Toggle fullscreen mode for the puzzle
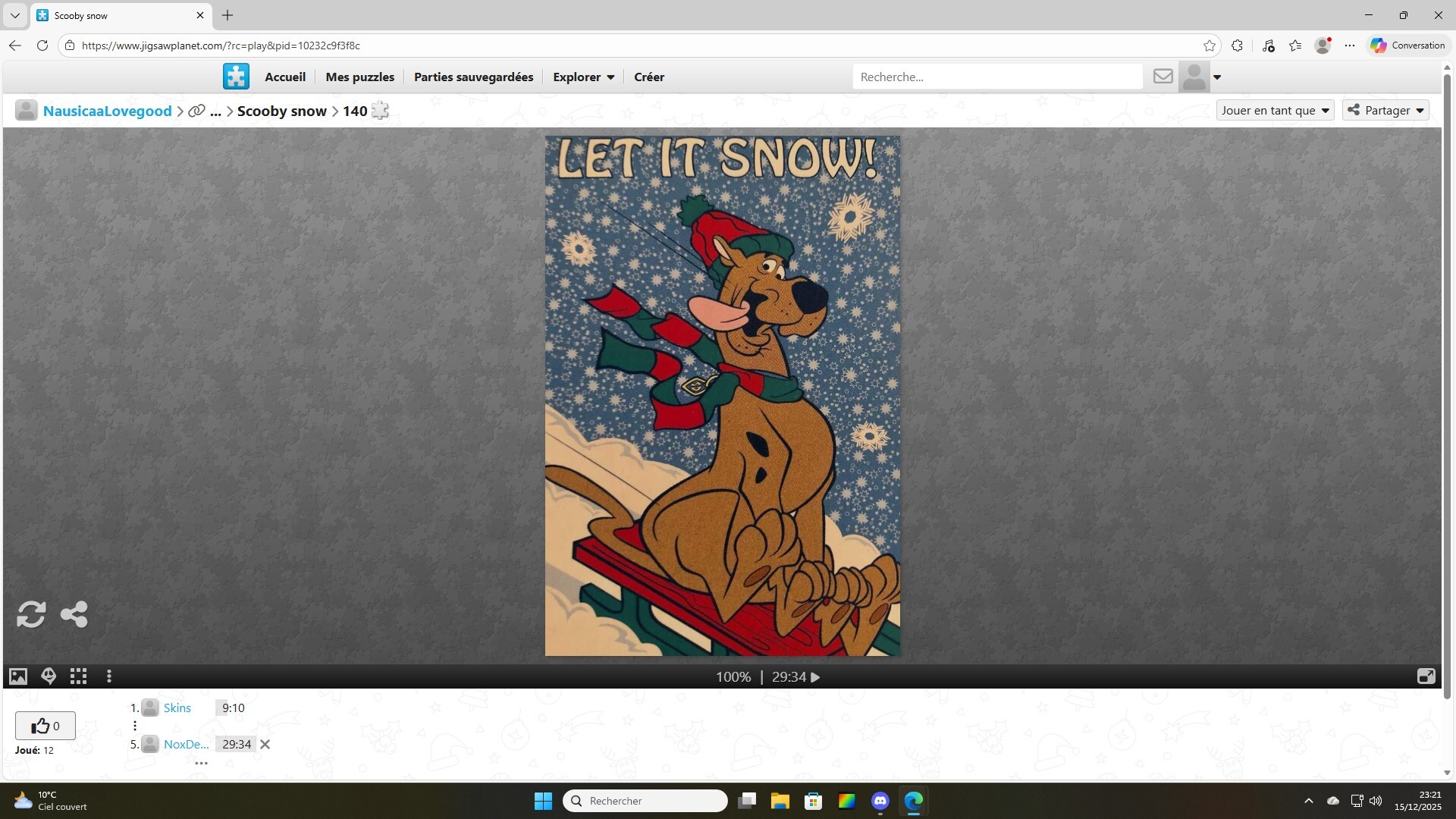The width and height of the screenshot is (1456, 819). (1426, 676)
